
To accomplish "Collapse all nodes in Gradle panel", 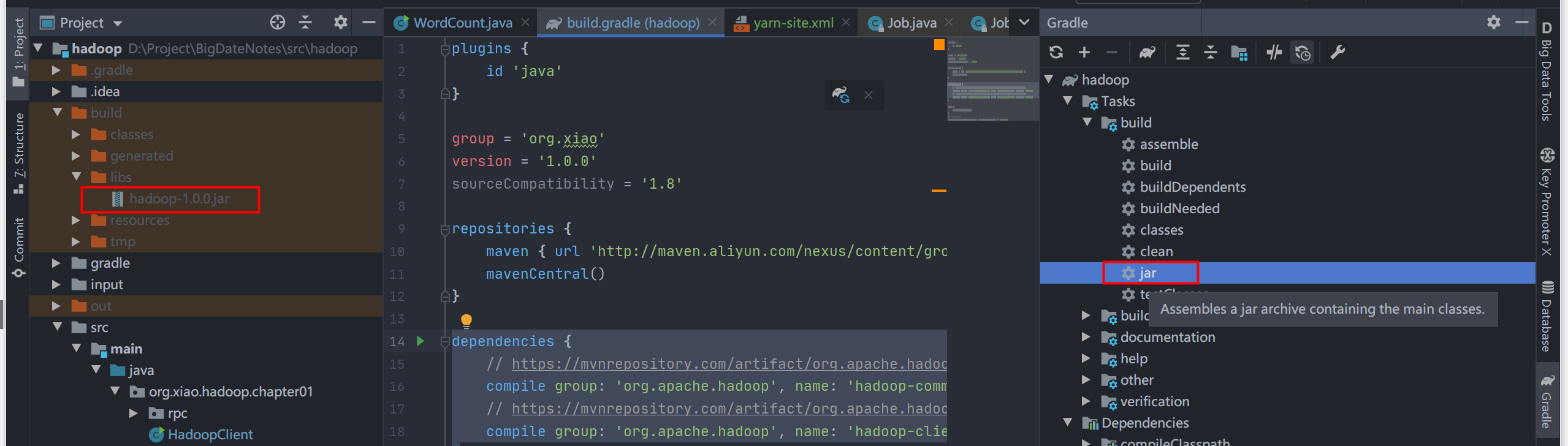I will click(x=1211, y=53).
